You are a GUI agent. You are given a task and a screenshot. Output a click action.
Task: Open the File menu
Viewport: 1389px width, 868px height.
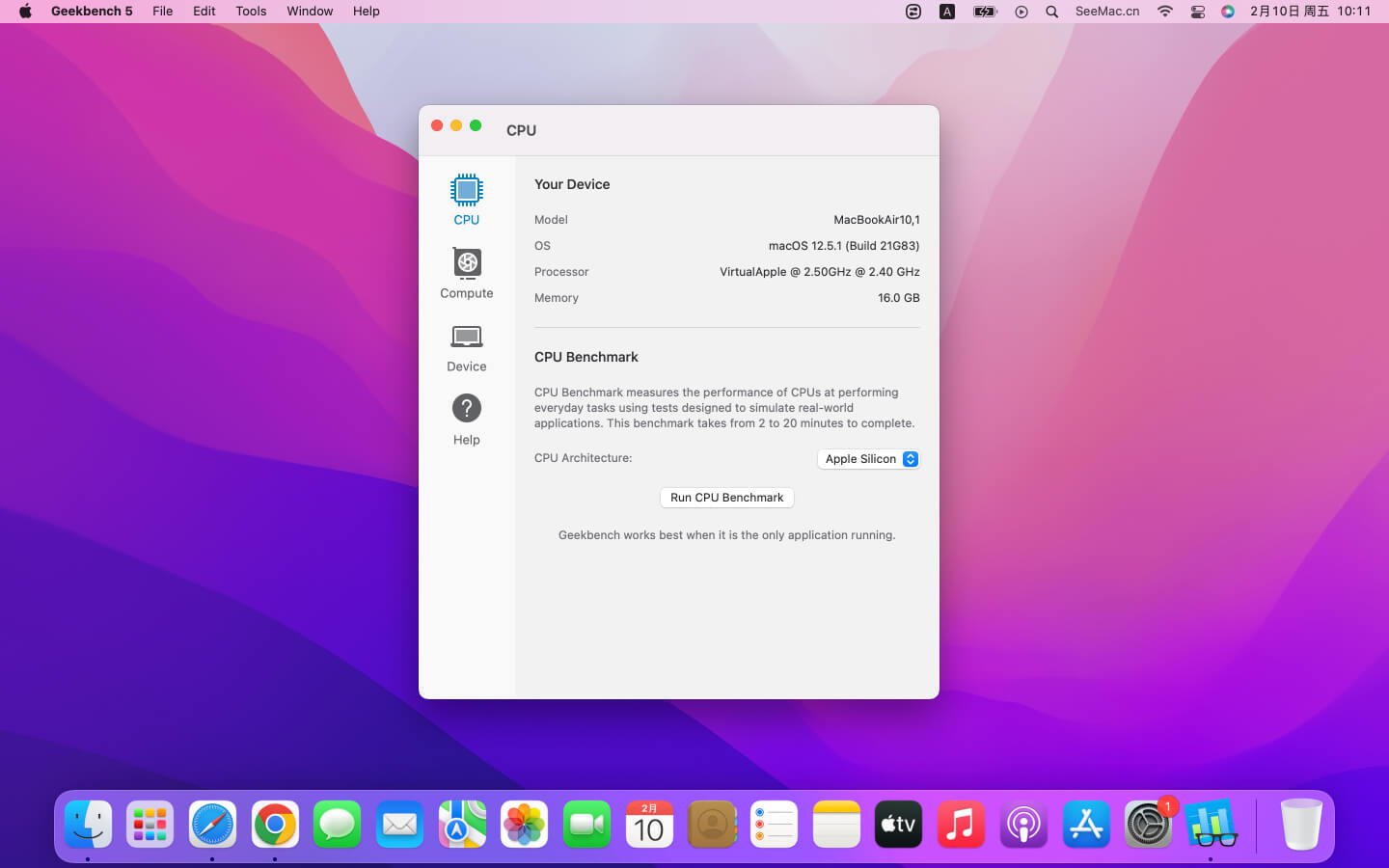click(x=162, y=12)
